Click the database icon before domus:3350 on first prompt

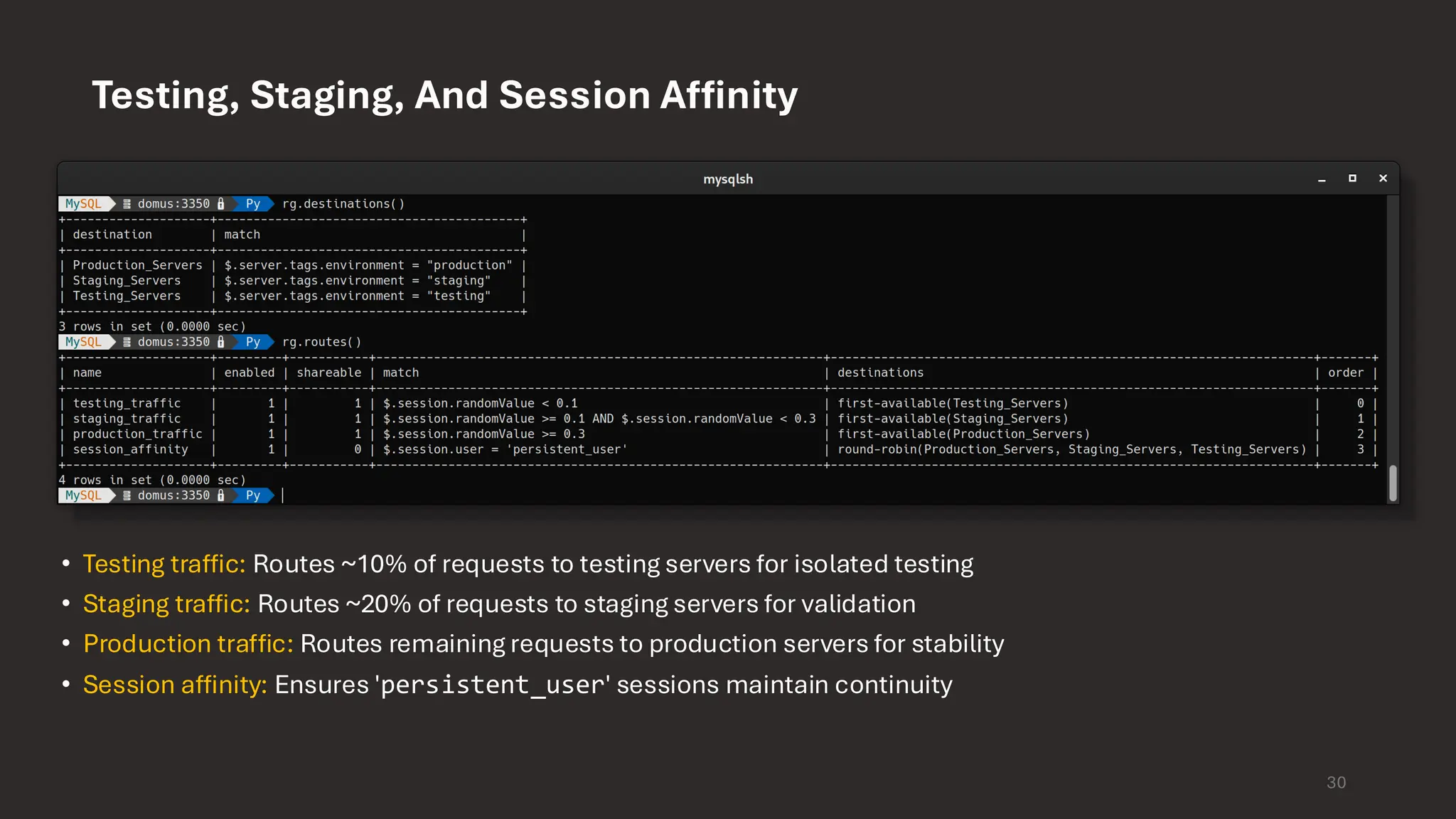click(127, 204)
